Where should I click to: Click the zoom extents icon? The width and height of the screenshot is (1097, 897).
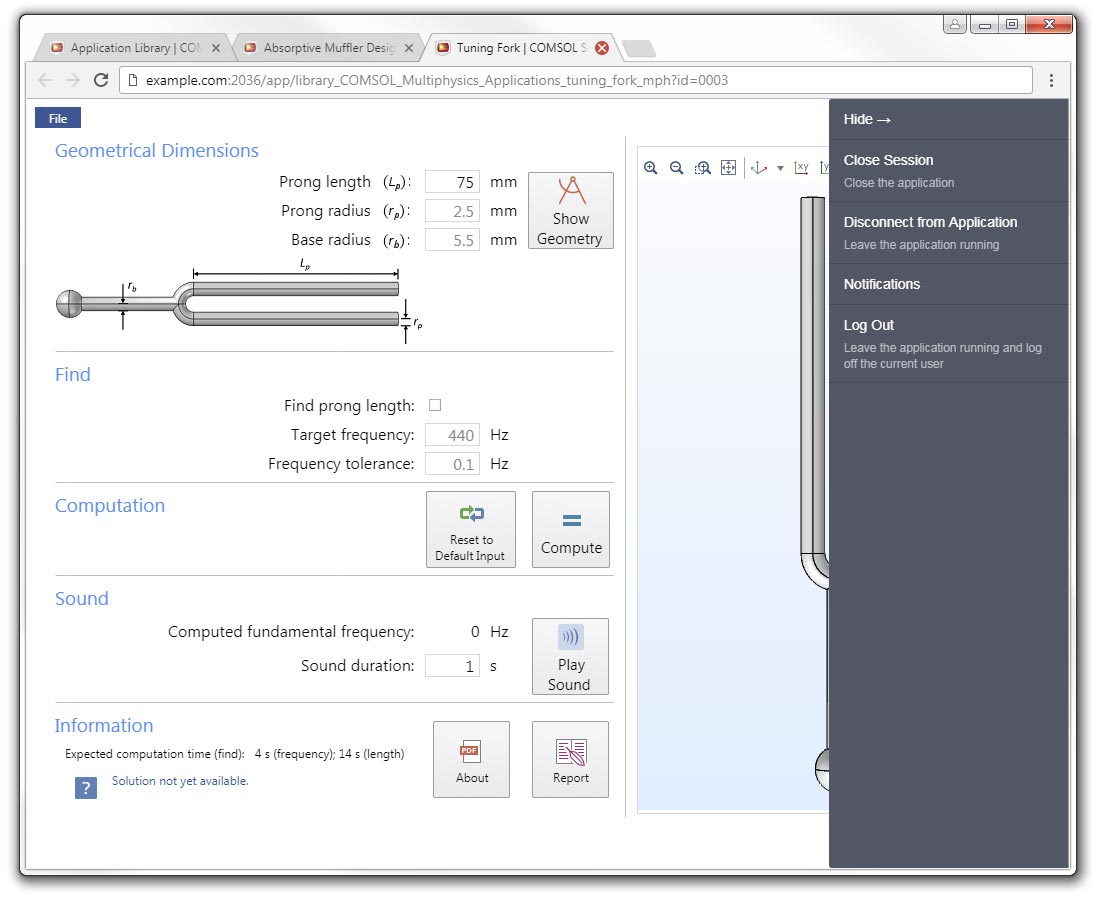(x=728, y=168)
